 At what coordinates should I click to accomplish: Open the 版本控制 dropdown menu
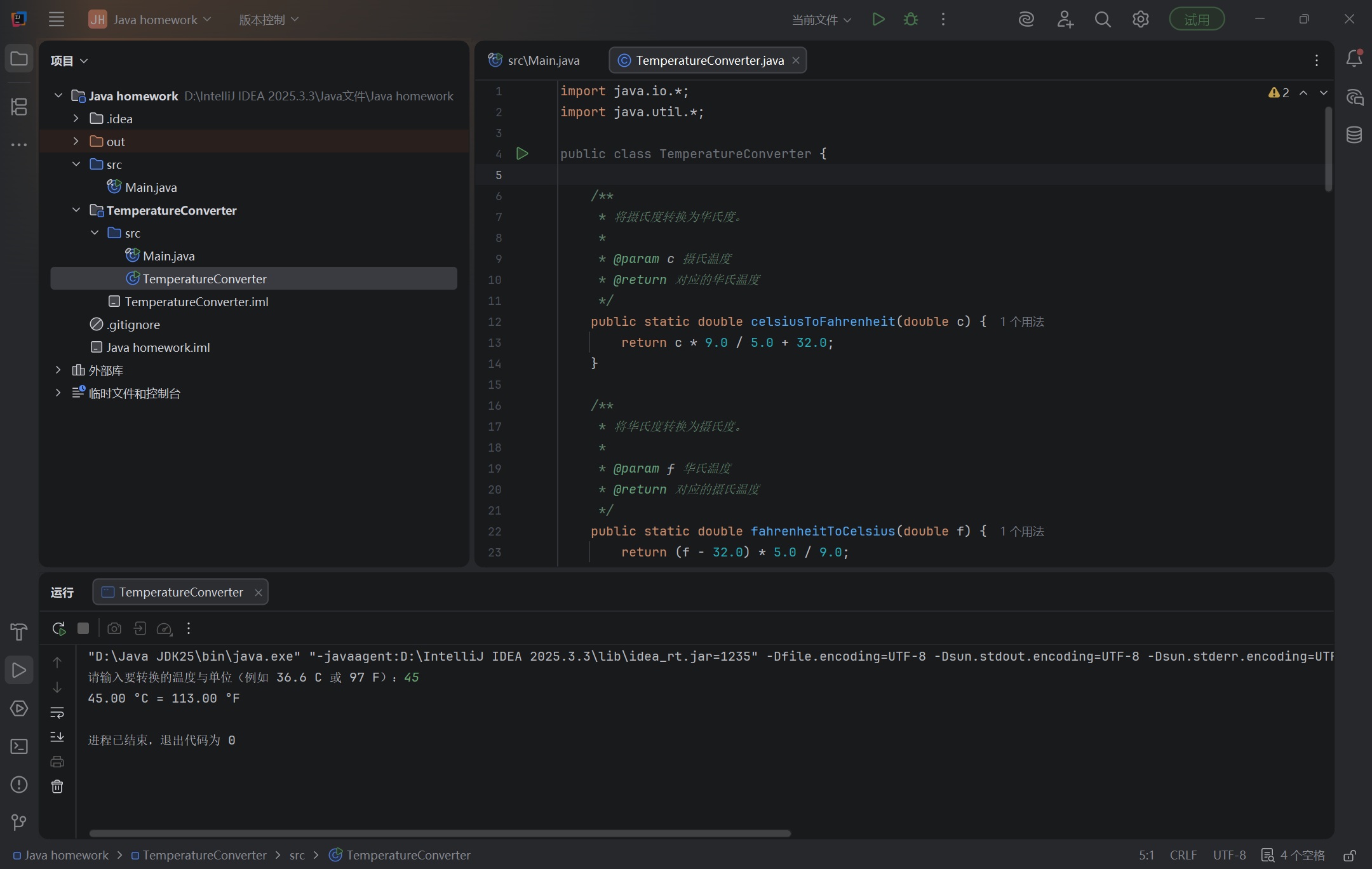[x=268, y=20]
